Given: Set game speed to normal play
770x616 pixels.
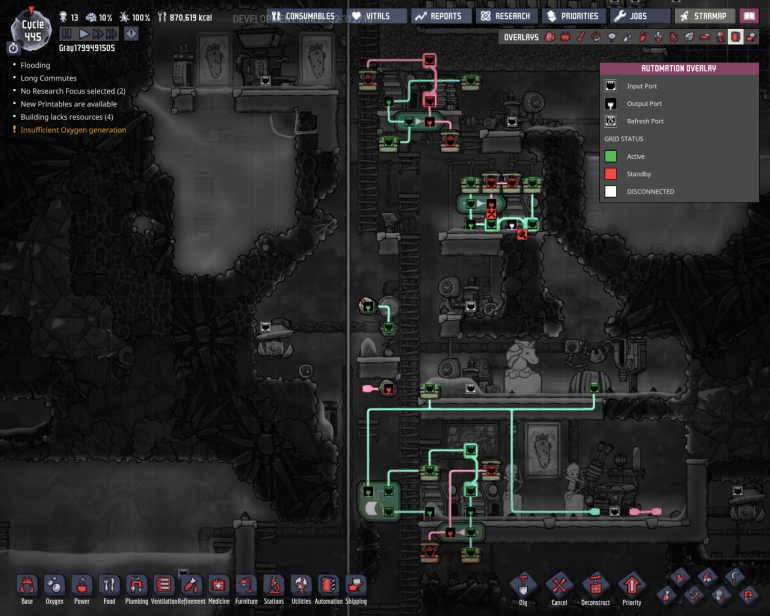Looking at the screenshot, I should click(x=84, y=34).
